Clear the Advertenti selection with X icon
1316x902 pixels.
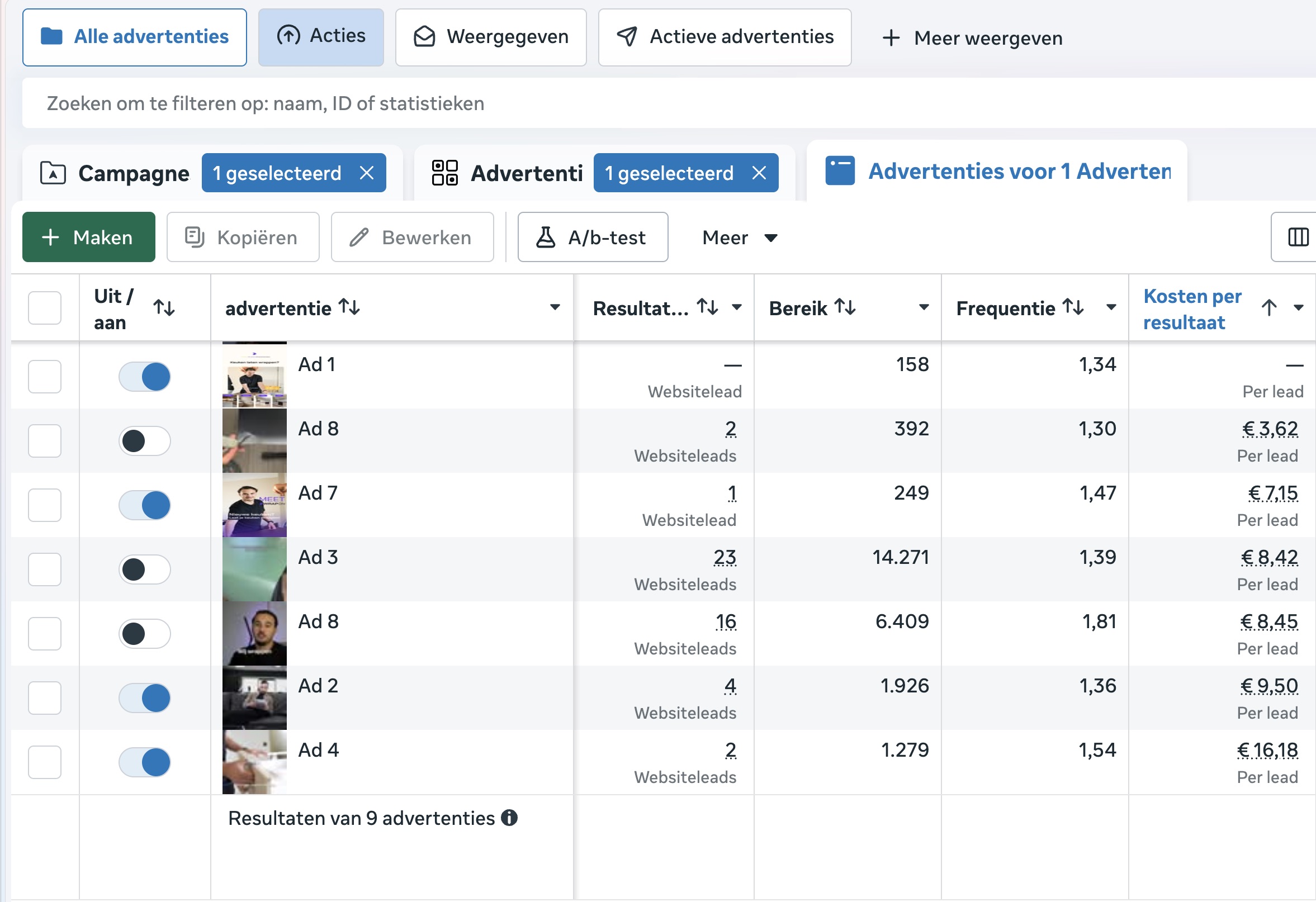[759, 173]
